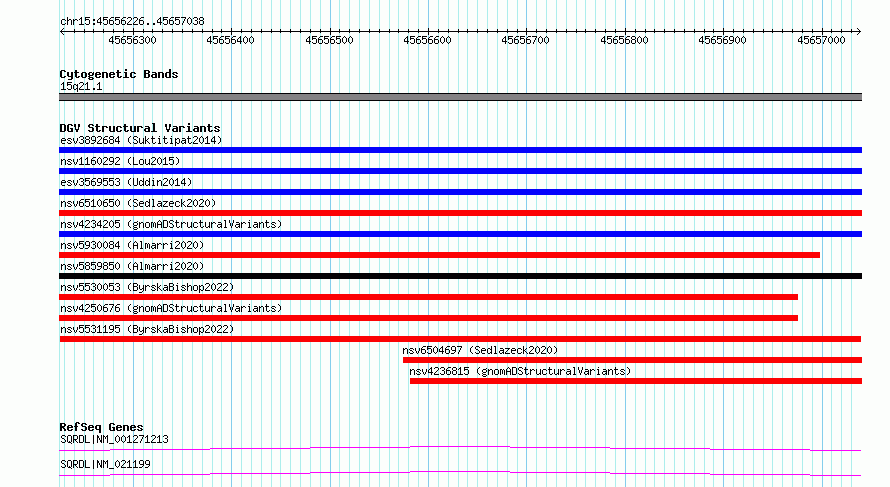Click the nsv5530053 (ByrskaBishop2022) label
Image resolution: width=890 pixels, height=487 pixels.
coord(147,287)
